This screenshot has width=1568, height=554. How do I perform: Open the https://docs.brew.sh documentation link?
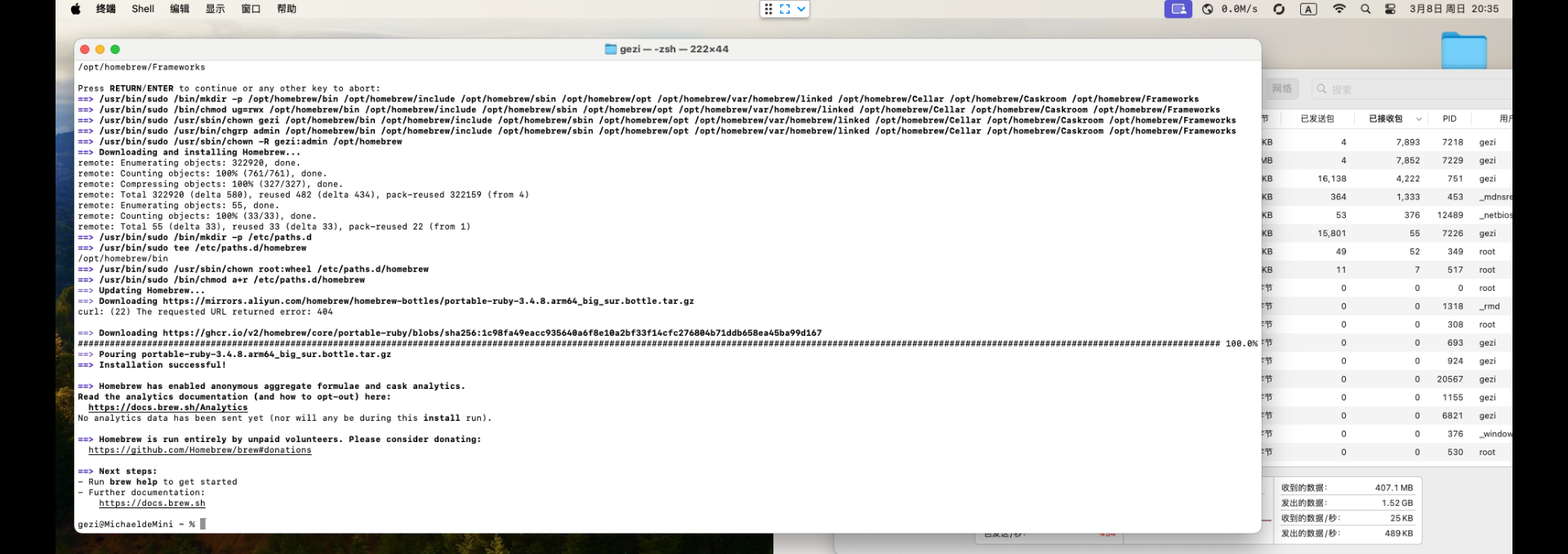click(152, 503)
